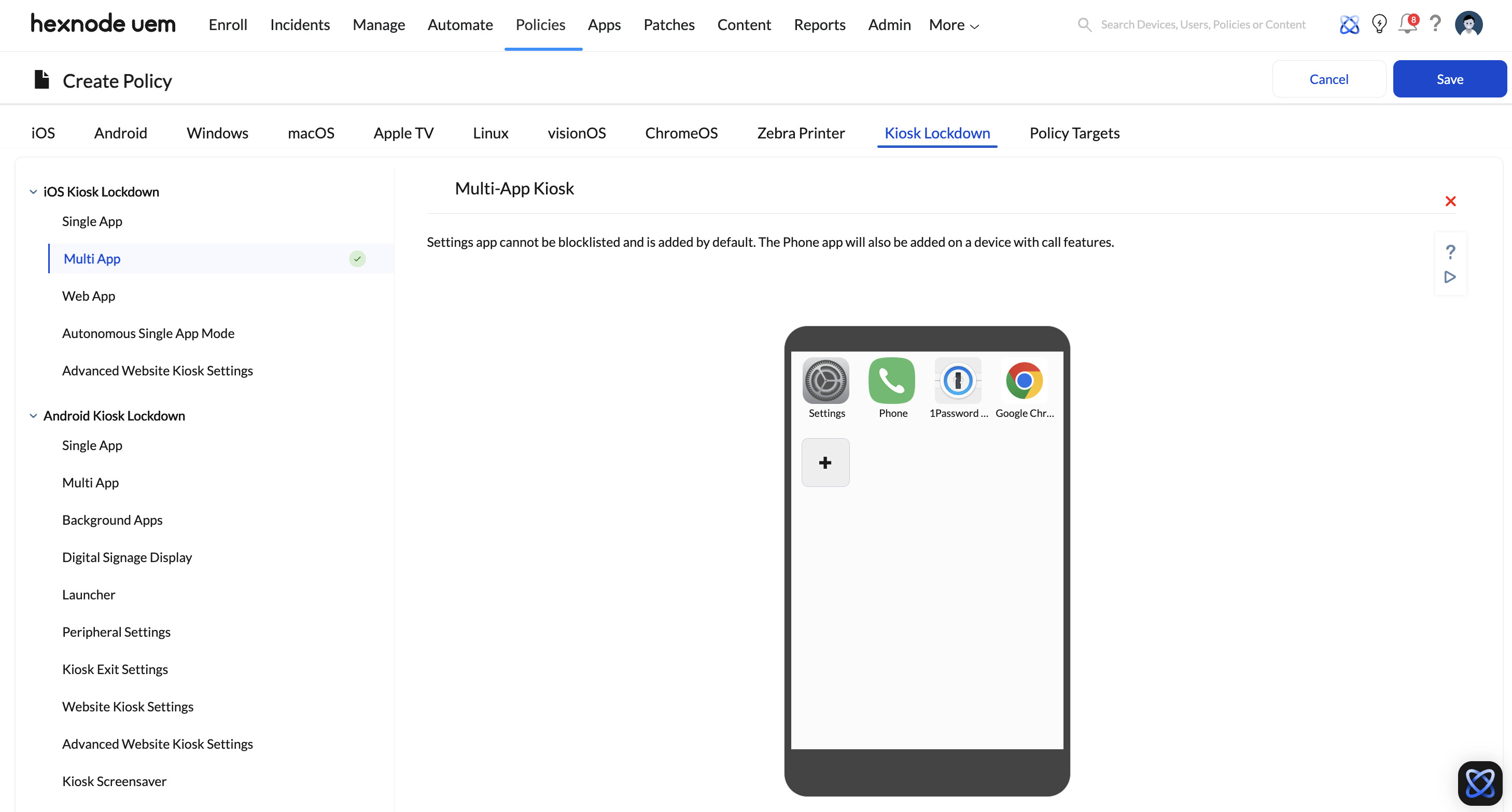The width and height of the screenshot is (1512, 812).
Task: Click the hexnode uem logo
Action: 103,23
